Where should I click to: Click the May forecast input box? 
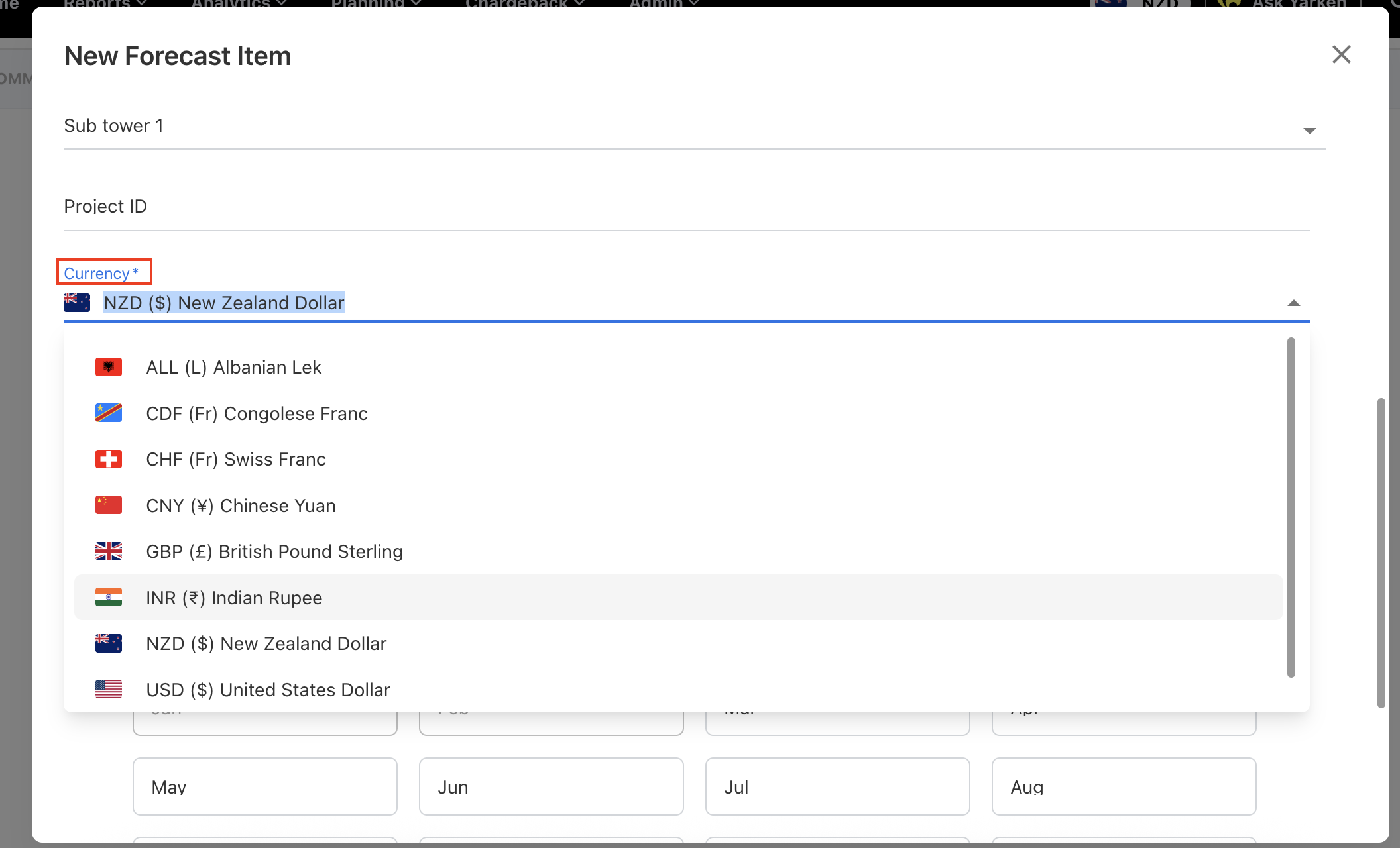click(264, 786)
